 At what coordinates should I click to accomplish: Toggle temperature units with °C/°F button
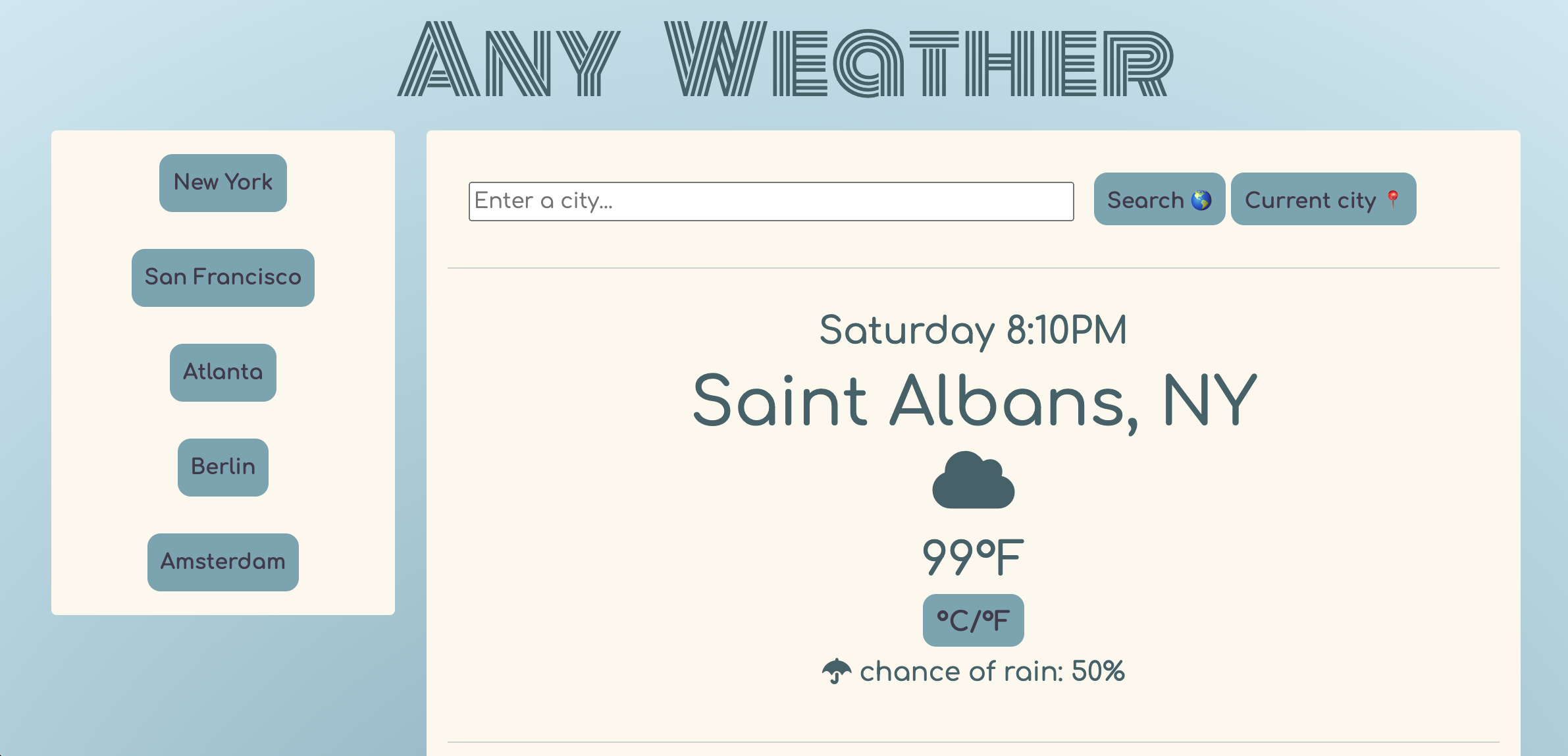click(x=972, y=619)
